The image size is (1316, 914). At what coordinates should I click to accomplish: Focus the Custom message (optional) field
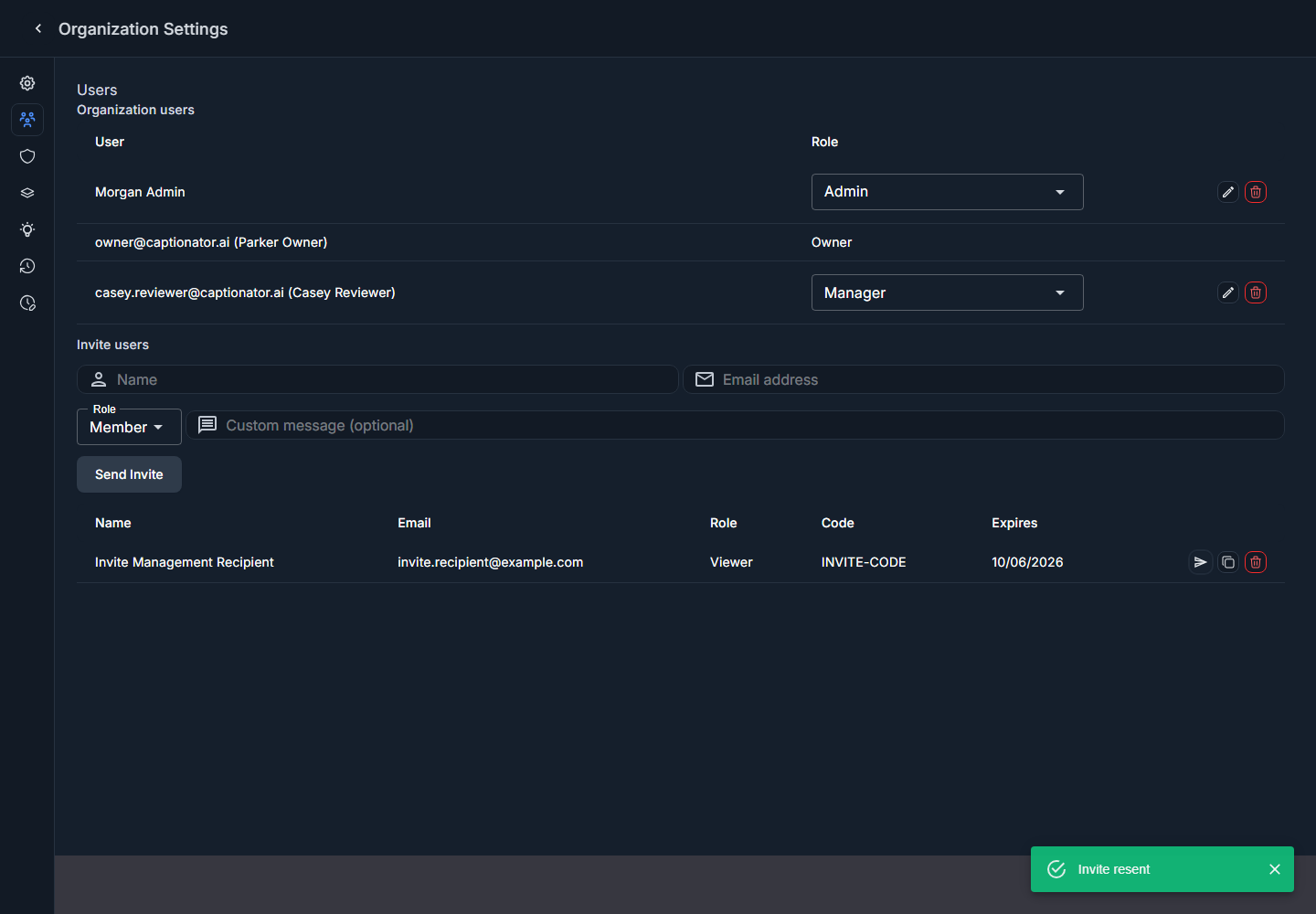coord(736,425)
